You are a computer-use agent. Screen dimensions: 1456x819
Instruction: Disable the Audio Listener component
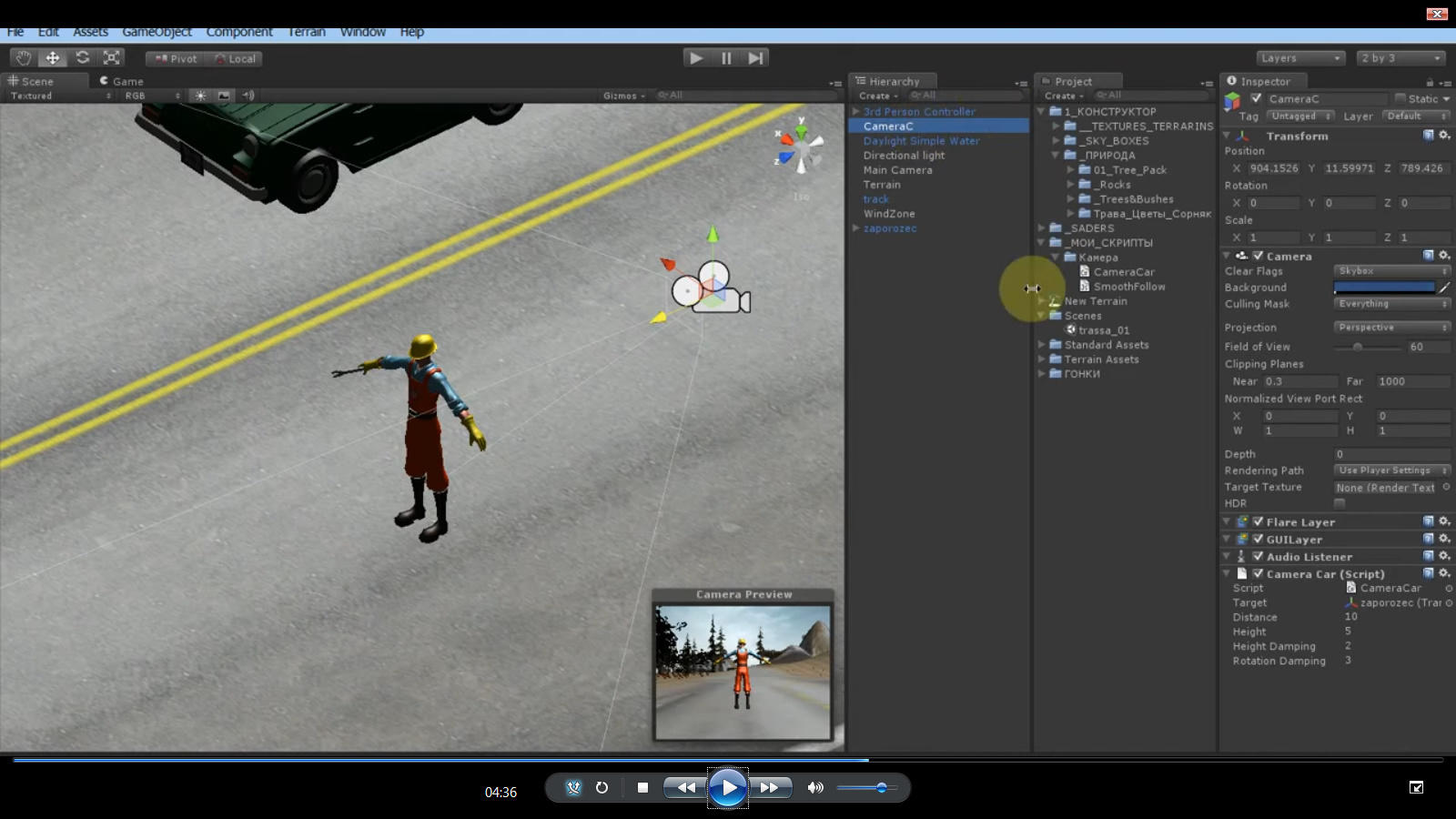1259,556
